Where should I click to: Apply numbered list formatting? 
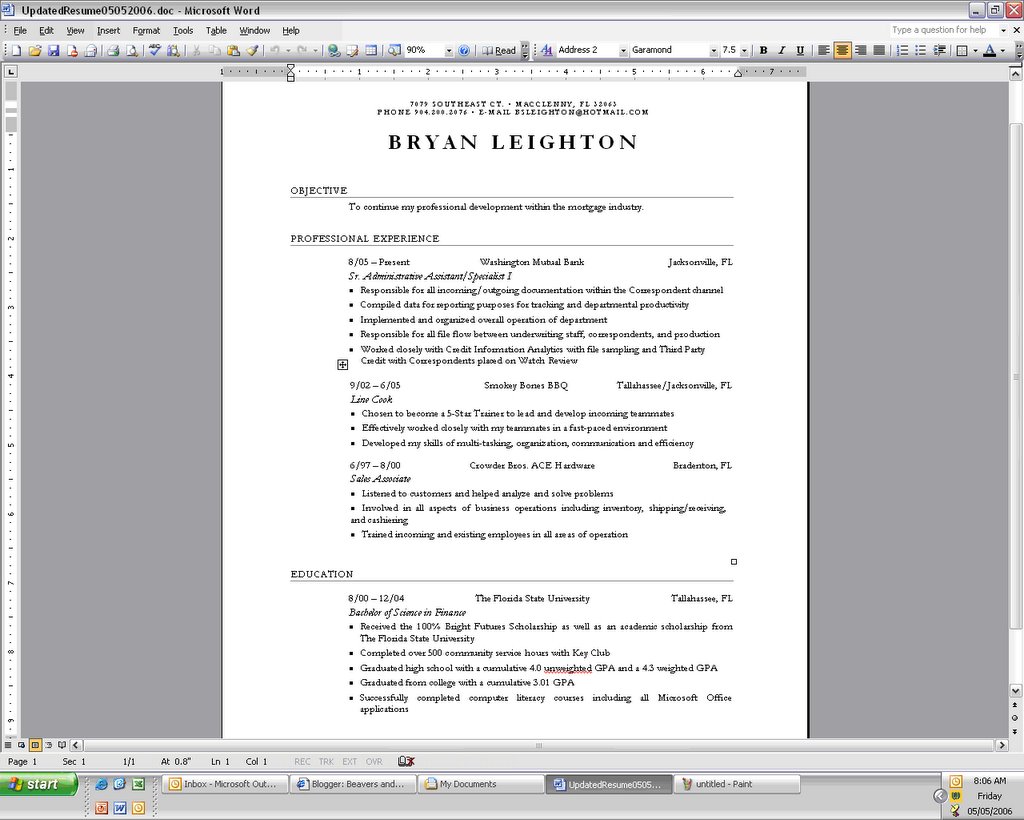[x=903, y=50]
